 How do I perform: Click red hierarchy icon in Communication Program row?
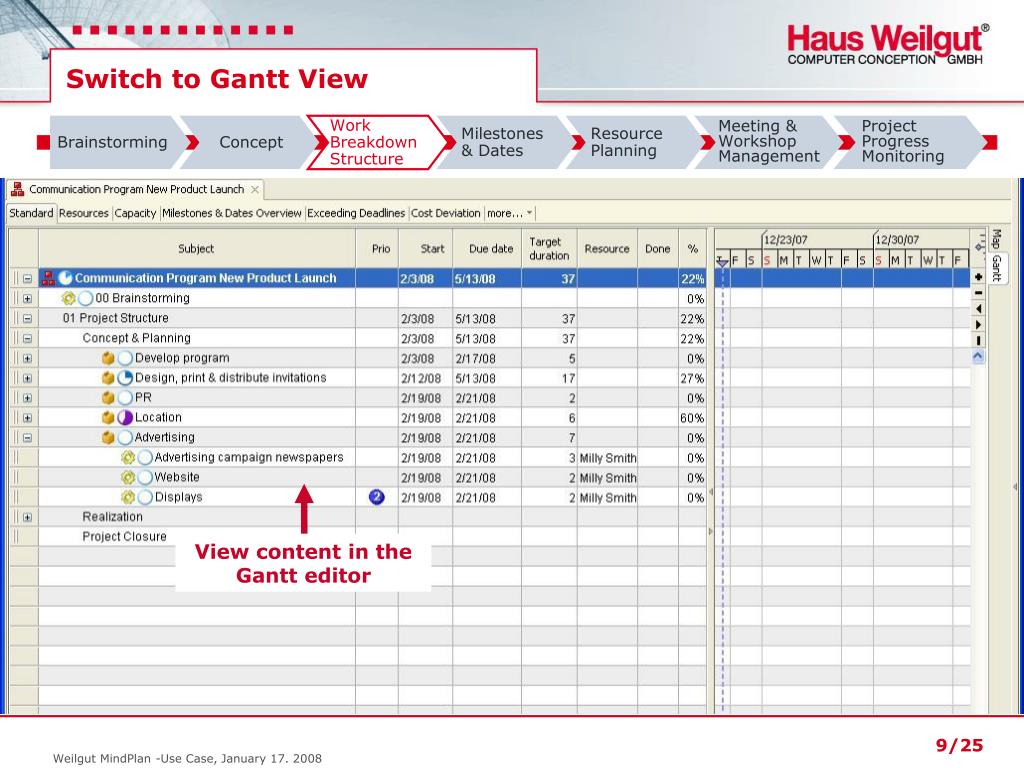point(48,278)
